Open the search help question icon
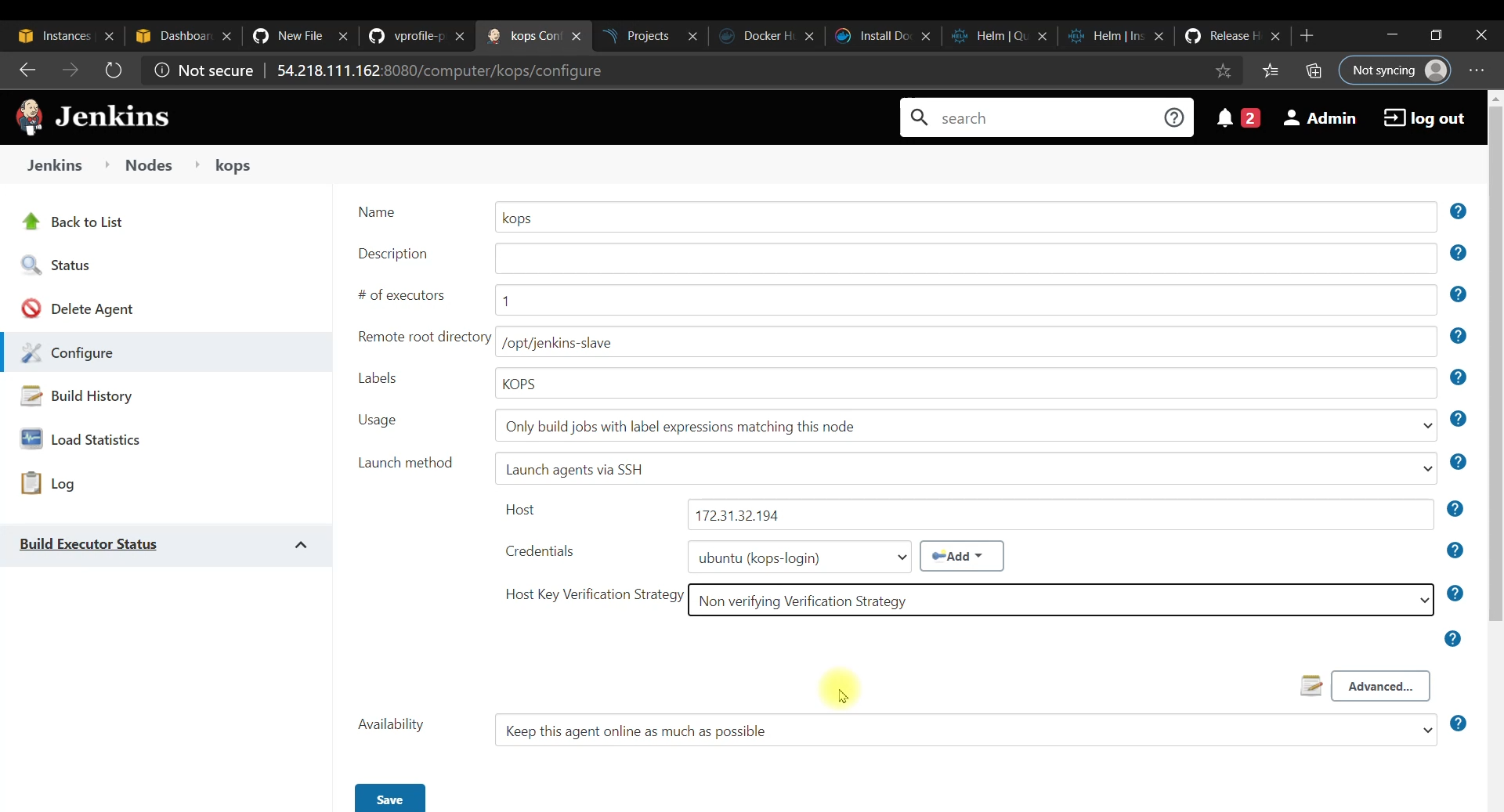The width and height of the screenshot is (1504, 812). [x=1173, y=117]
